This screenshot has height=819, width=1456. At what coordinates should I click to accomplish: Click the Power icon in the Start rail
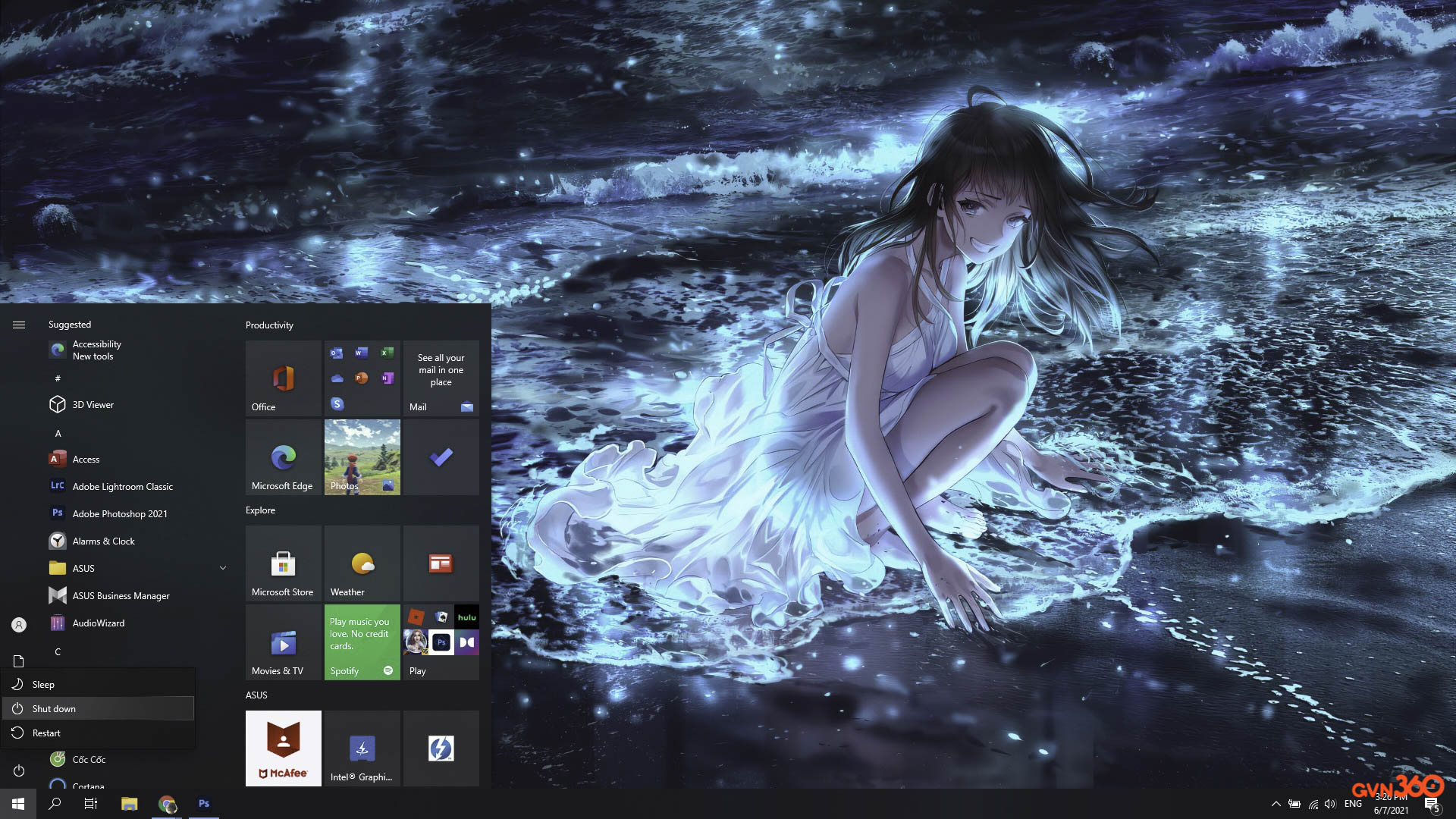click(x=19, y=770)
